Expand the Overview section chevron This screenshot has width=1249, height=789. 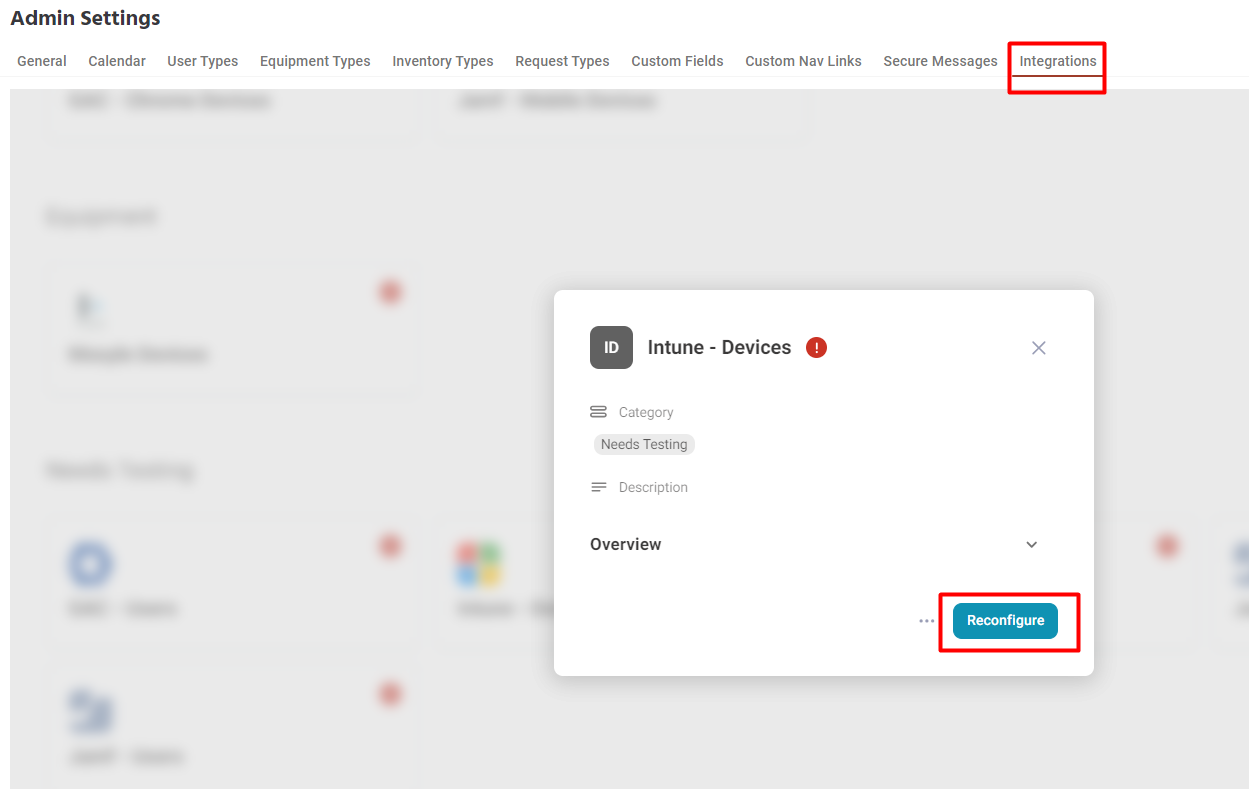1032,545
